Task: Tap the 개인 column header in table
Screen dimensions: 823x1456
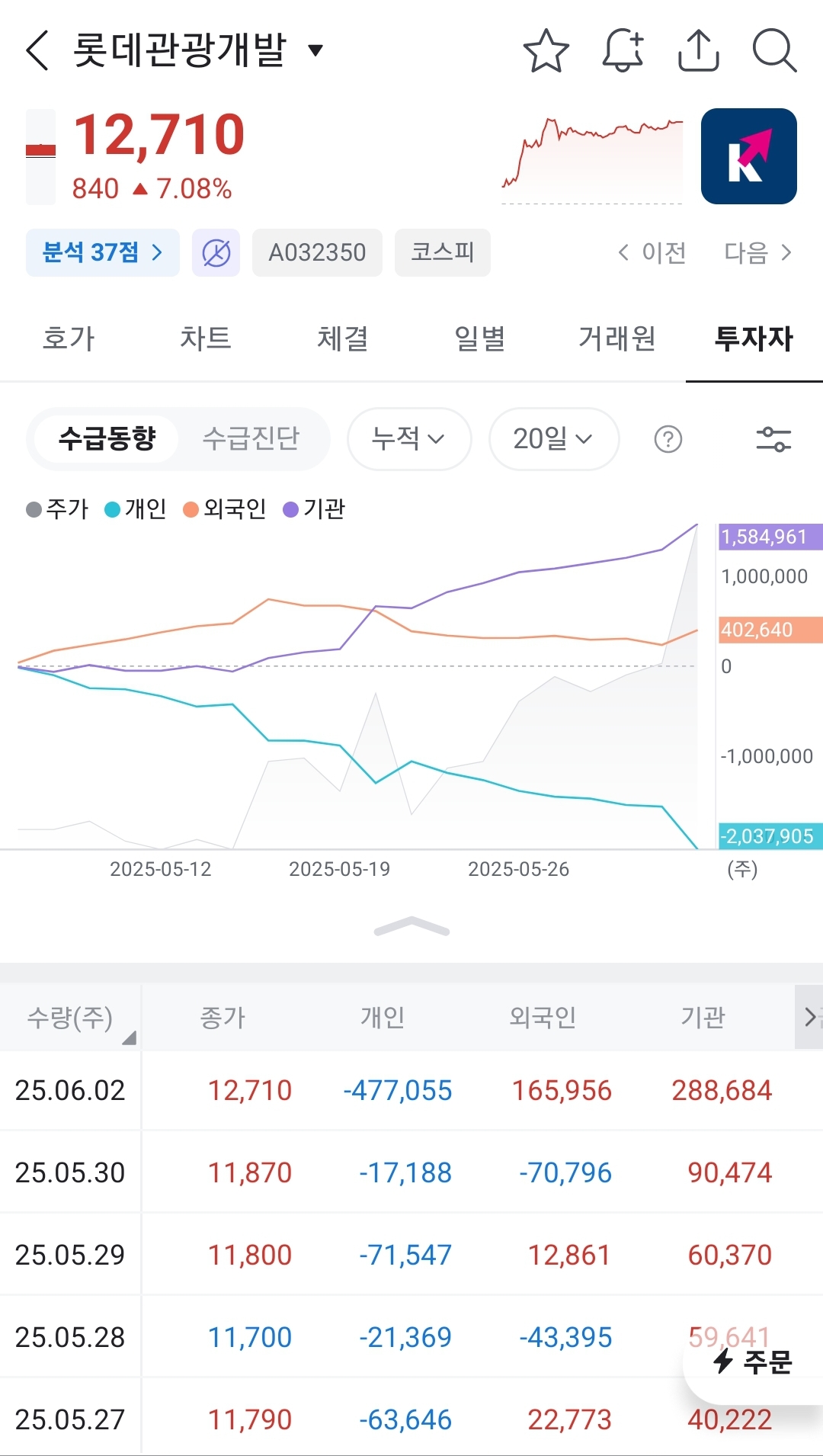Action: [x=383, y=1017]
